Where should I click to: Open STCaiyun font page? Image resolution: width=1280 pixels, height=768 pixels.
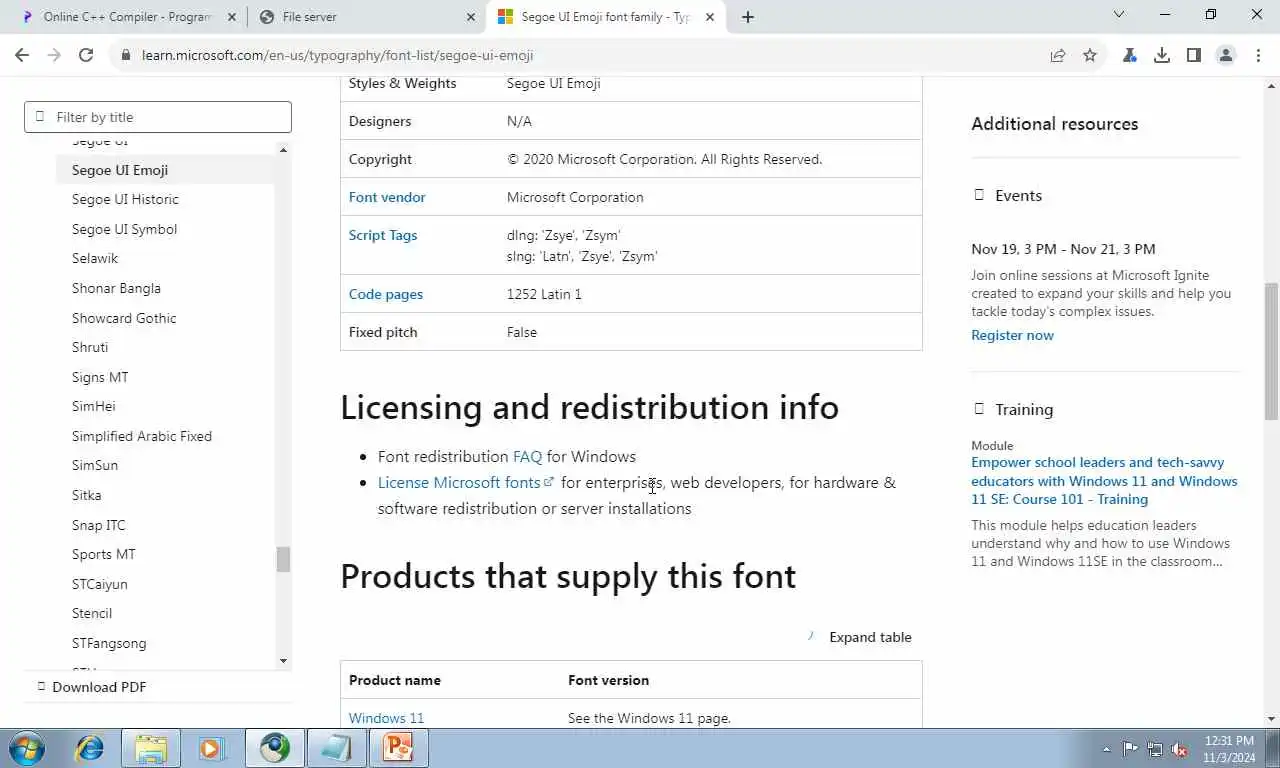pyautogui.click(x=100, y=584)
